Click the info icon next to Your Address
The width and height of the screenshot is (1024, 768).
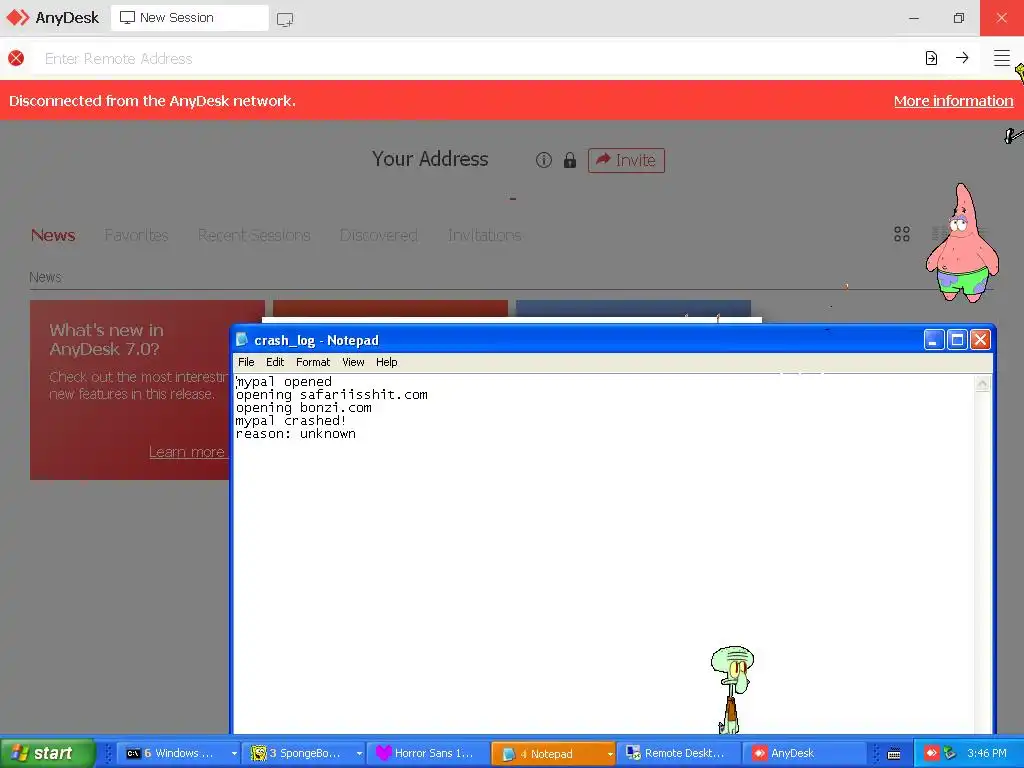pyautogui.click(x=544, y=160)
